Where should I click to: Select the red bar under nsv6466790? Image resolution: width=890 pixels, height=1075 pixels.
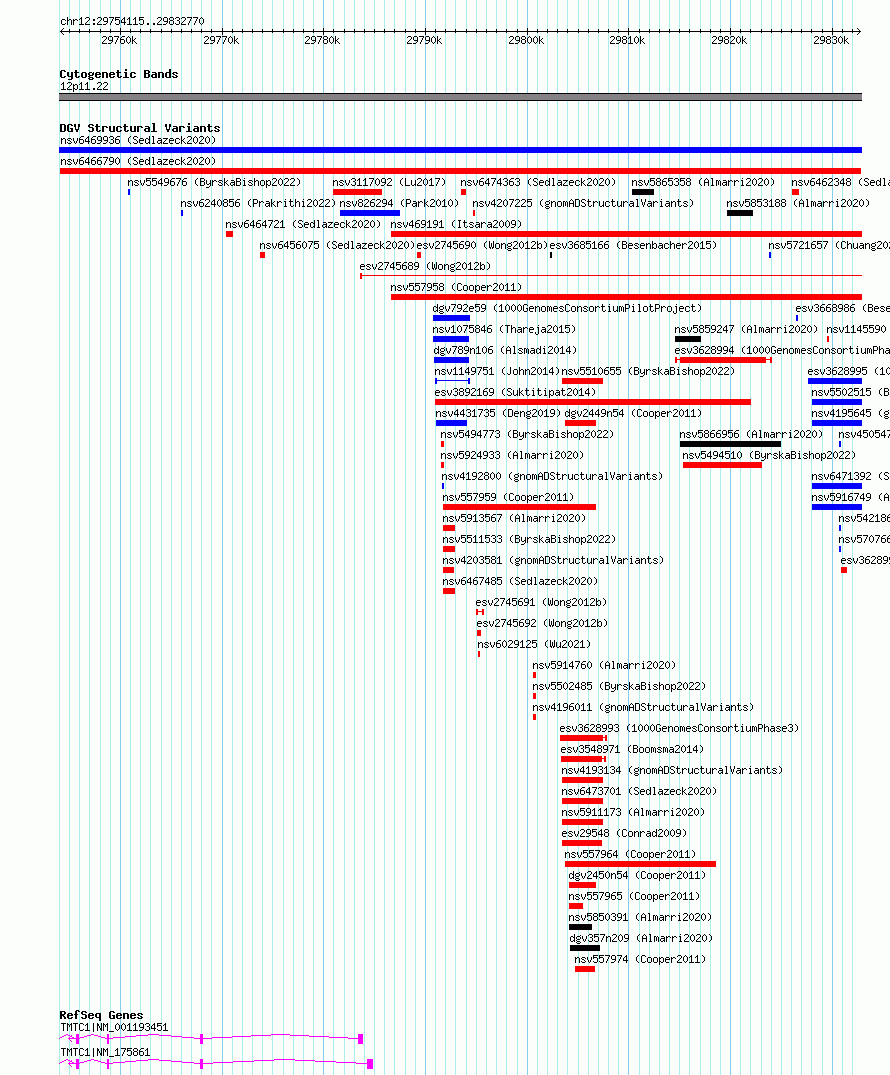460,171
